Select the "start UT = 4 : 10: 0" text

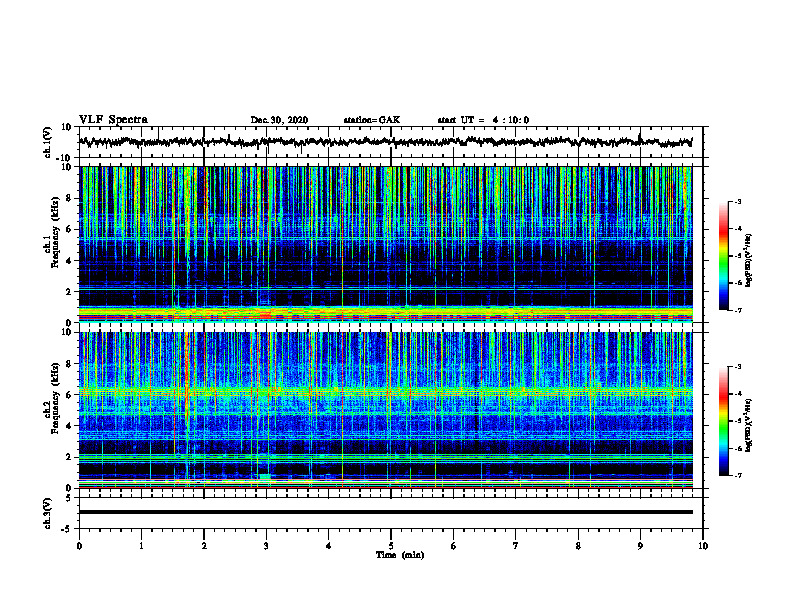pyautogui.click(x=483, y=120)
